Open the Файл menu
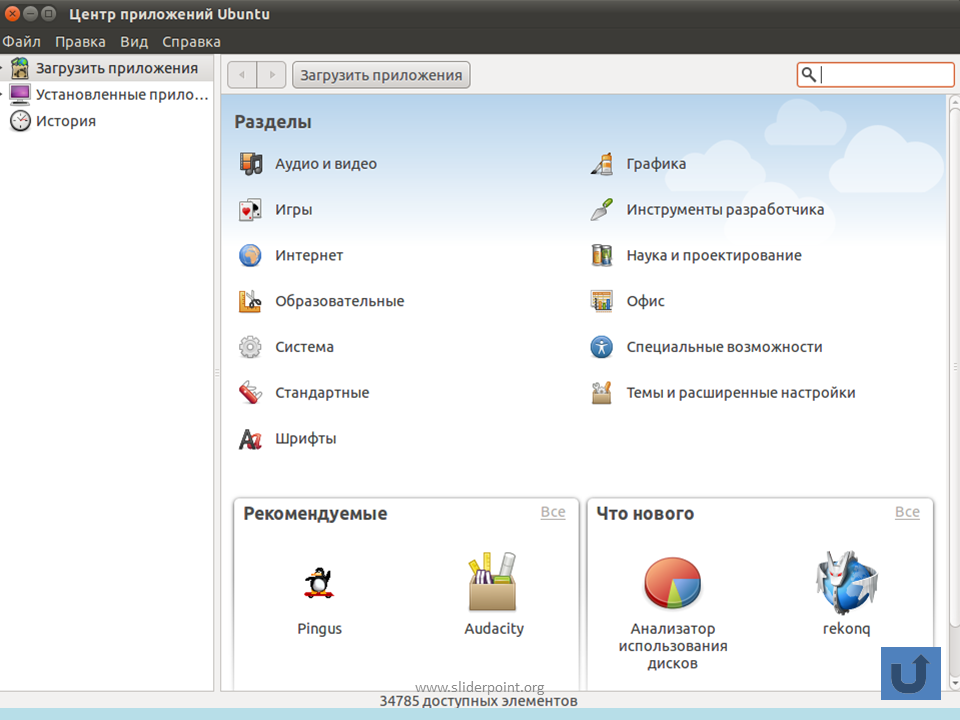This screenshot has height=720, width=960. coord(21,42)
